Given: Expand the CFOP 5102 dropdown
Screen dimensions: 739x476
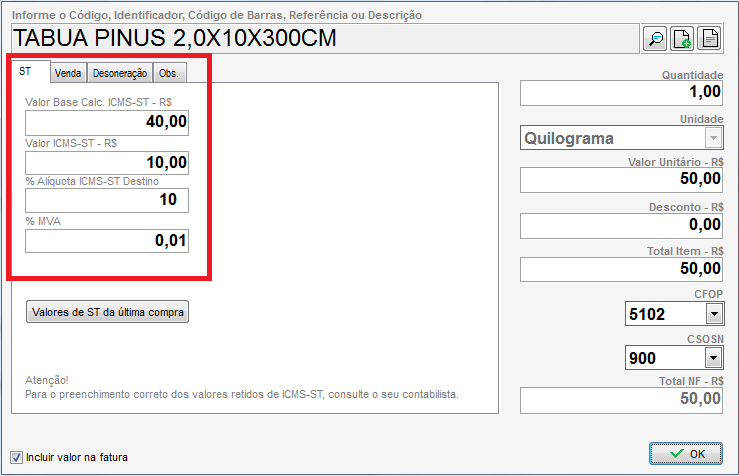Looking at the screenshot, I should coord(712,314).
